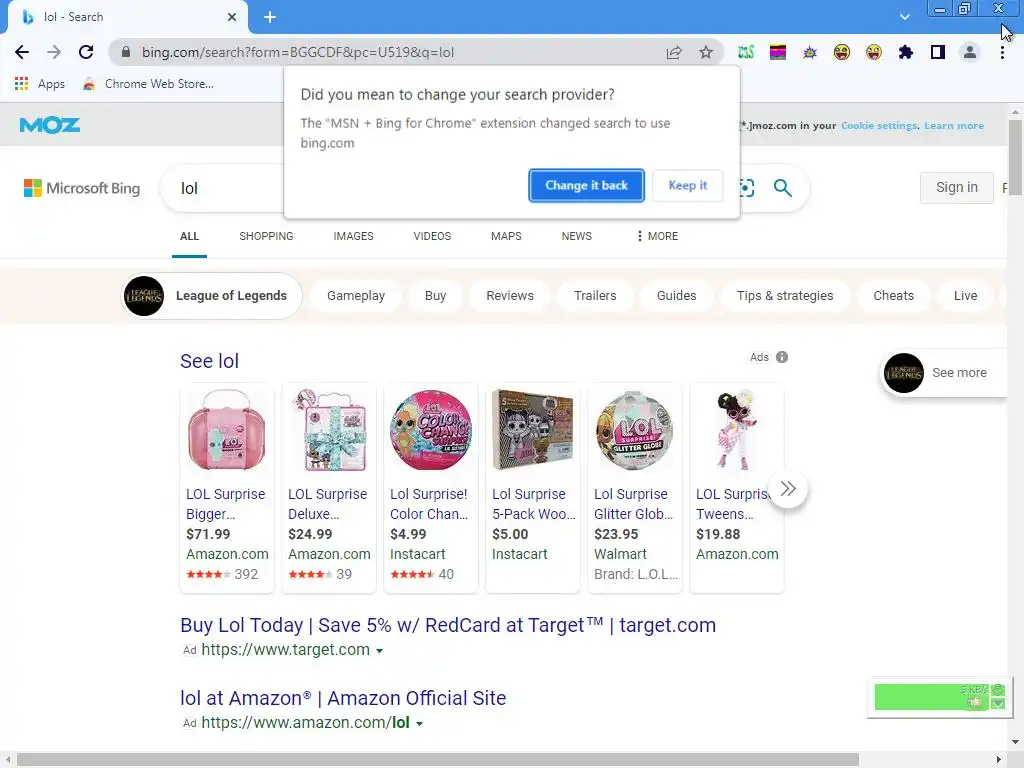Switch to the NEWS tab

pyautogui.click(x=577, y=236)
